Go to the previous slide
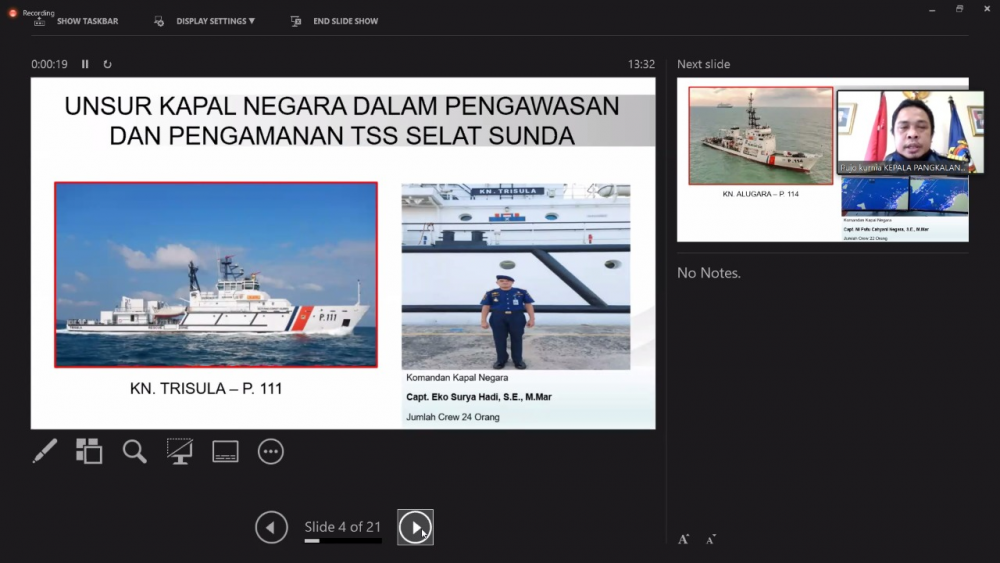The image size is (1000, 563). coord(272,527)
